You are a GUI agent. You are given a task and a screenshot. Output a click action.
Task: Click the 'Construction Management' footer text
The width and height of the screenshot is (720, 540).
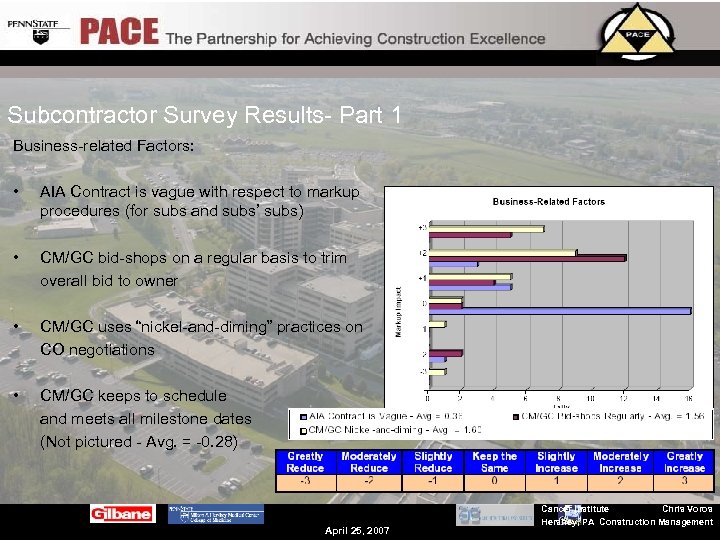point(656,522)
